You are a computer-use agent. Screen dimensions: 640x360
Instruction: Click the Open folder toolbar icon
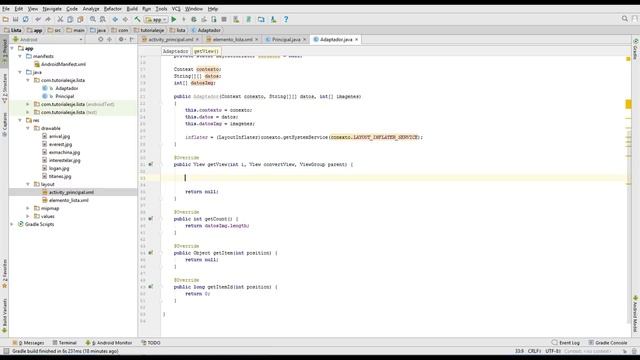point(6,19)
